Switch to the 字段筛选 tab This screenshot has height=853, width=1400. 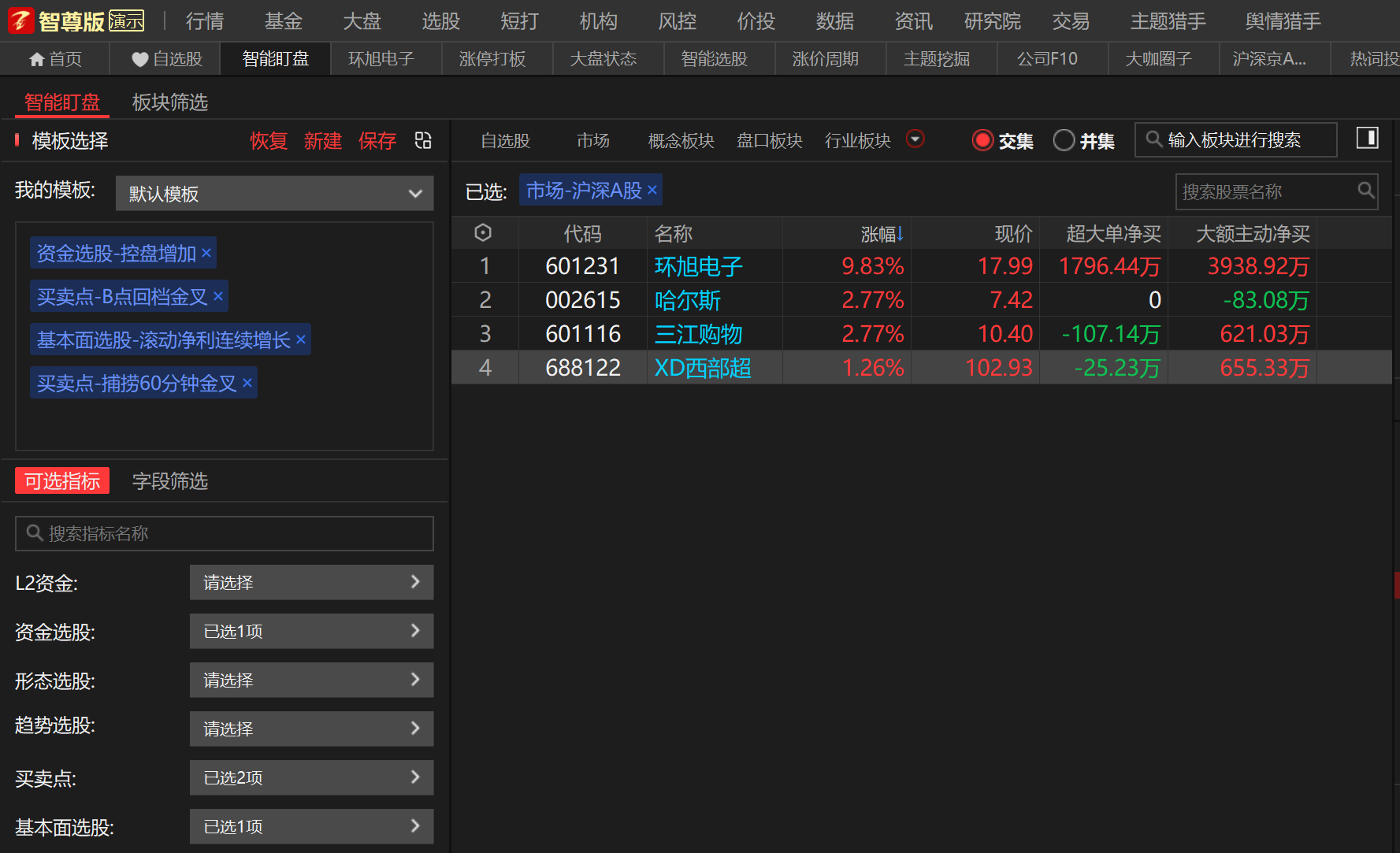pyautogui.click(x=170, y=481)
